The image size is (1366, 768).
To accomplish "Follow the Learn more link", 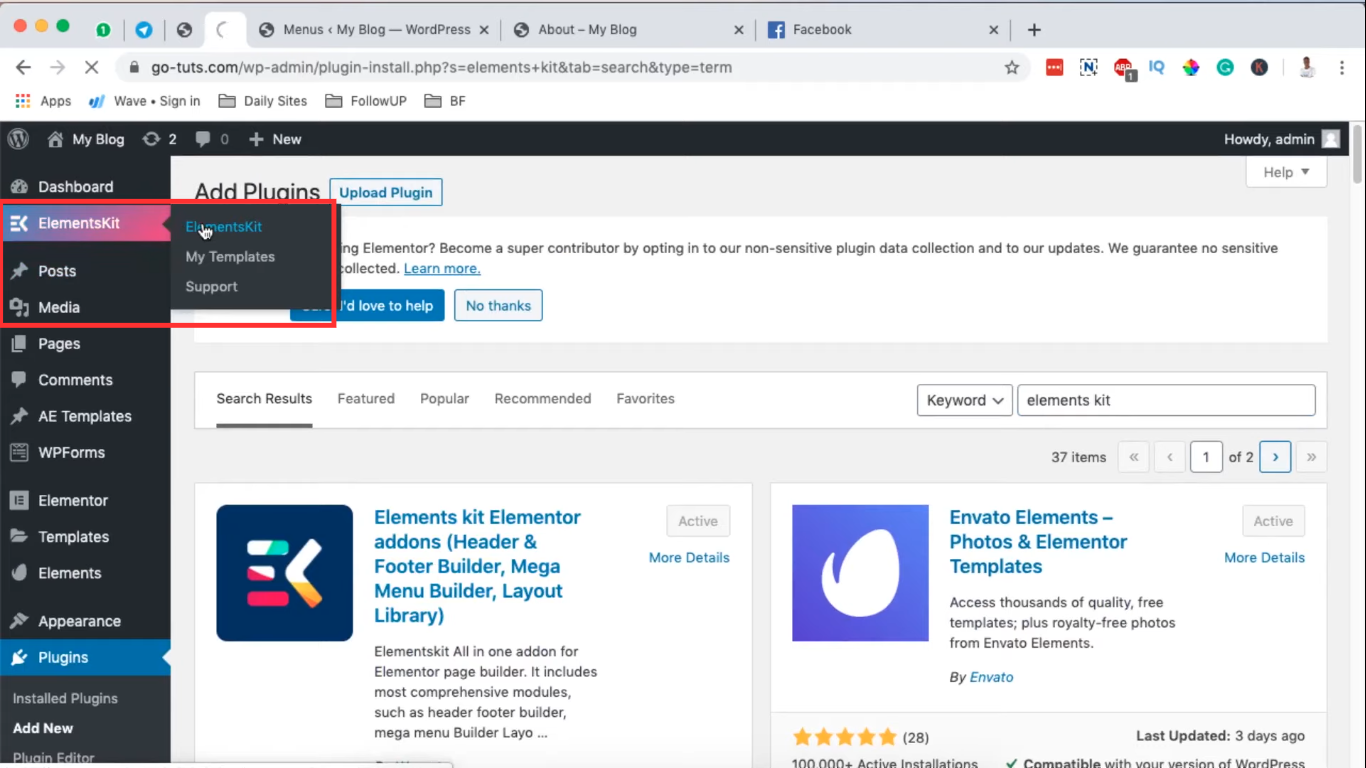I will (x=442, y=269).
